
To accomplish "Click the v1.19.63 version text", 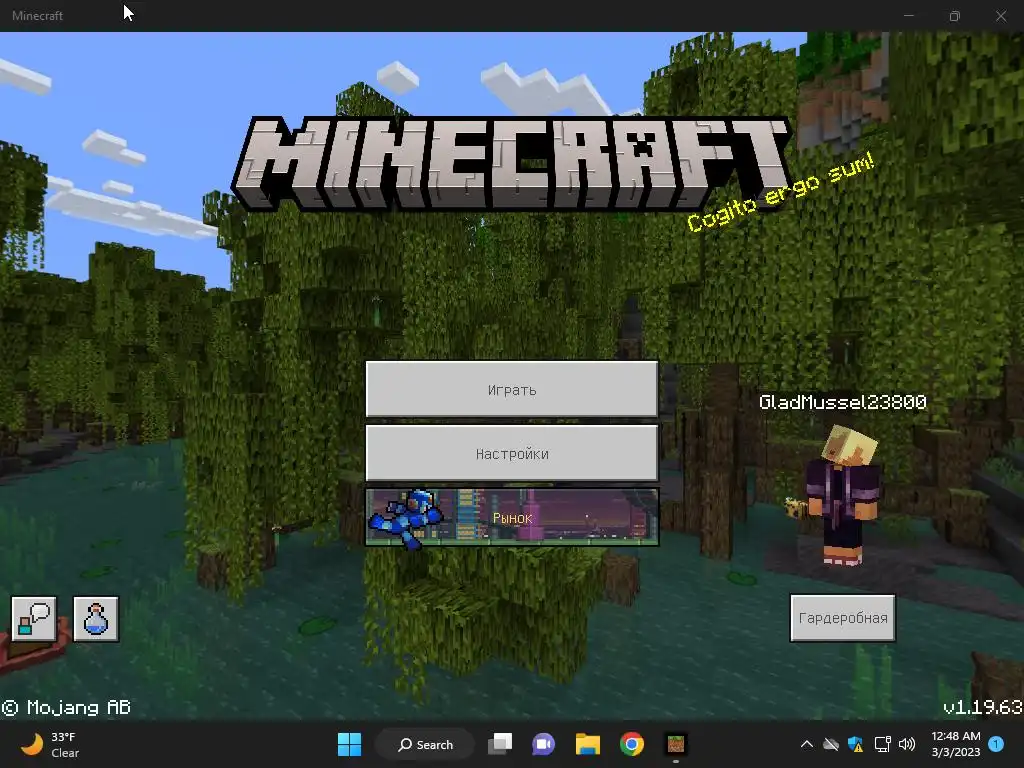I will point(982,707).
